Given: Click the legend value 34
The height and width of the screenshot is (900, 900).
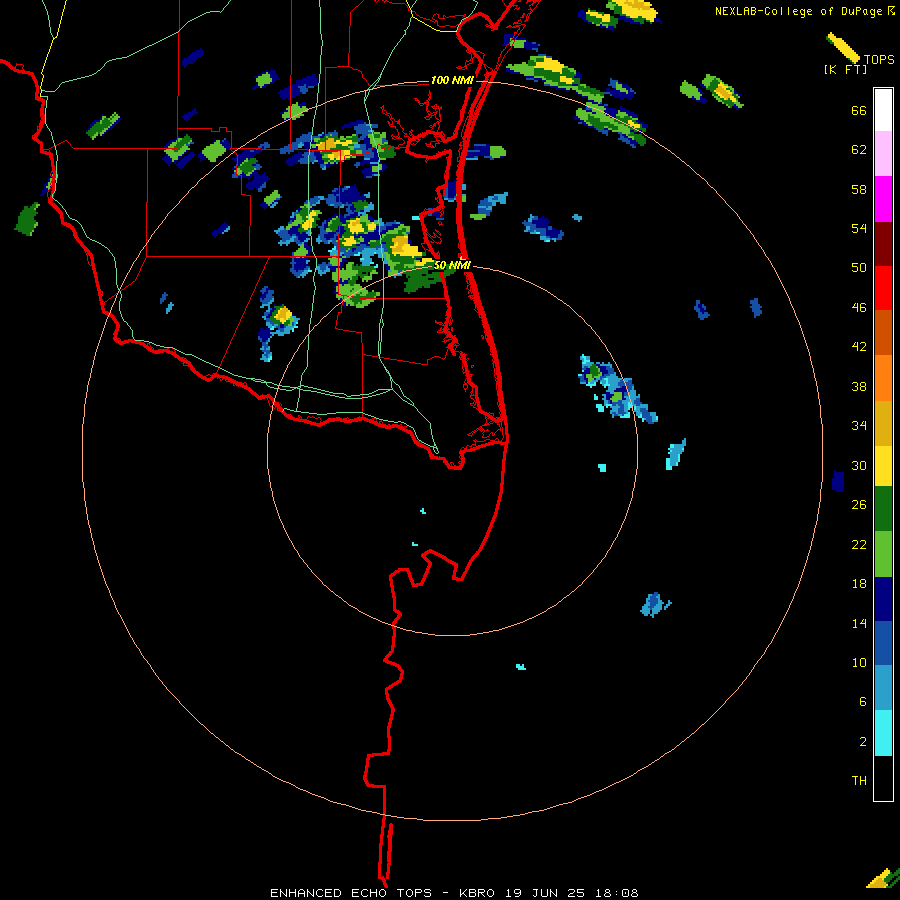Looking at the screenshot, I should 859,425.
